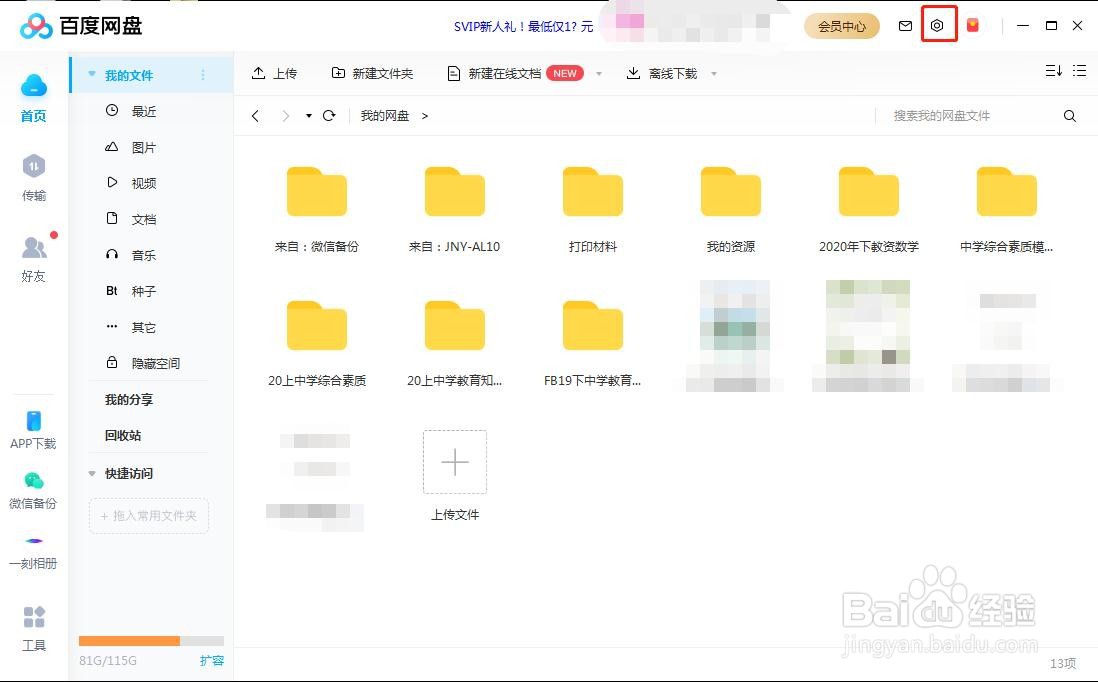Click the 扩容 storage expansion link

212,660
